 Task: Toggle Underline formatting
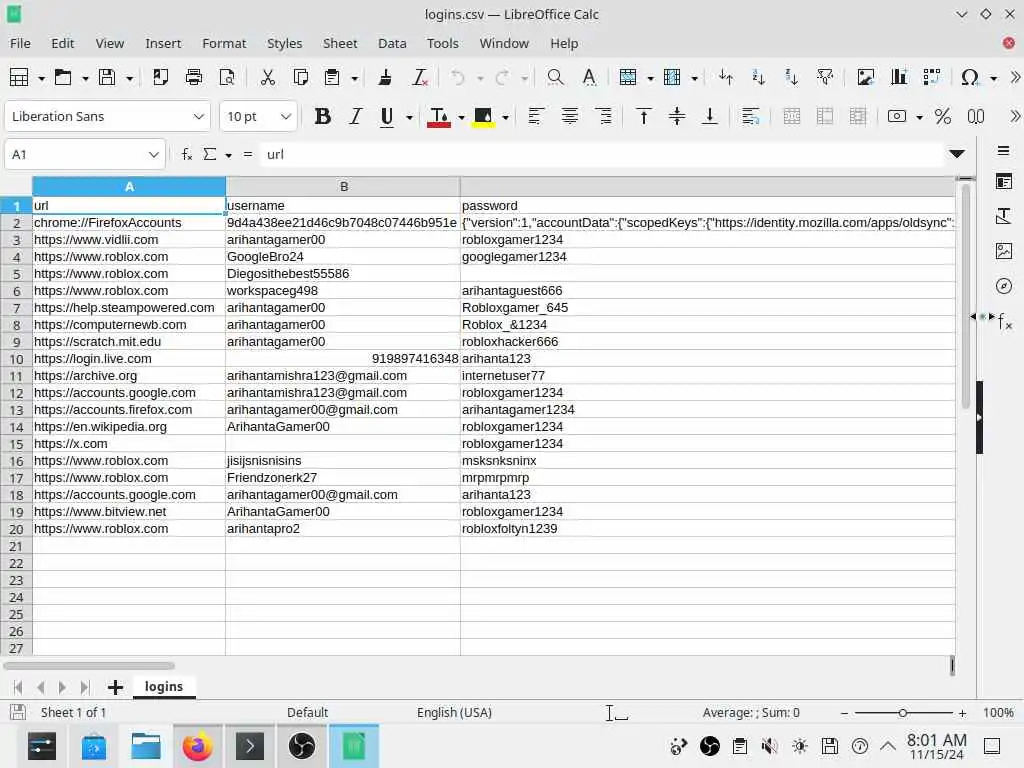(387, 116)
